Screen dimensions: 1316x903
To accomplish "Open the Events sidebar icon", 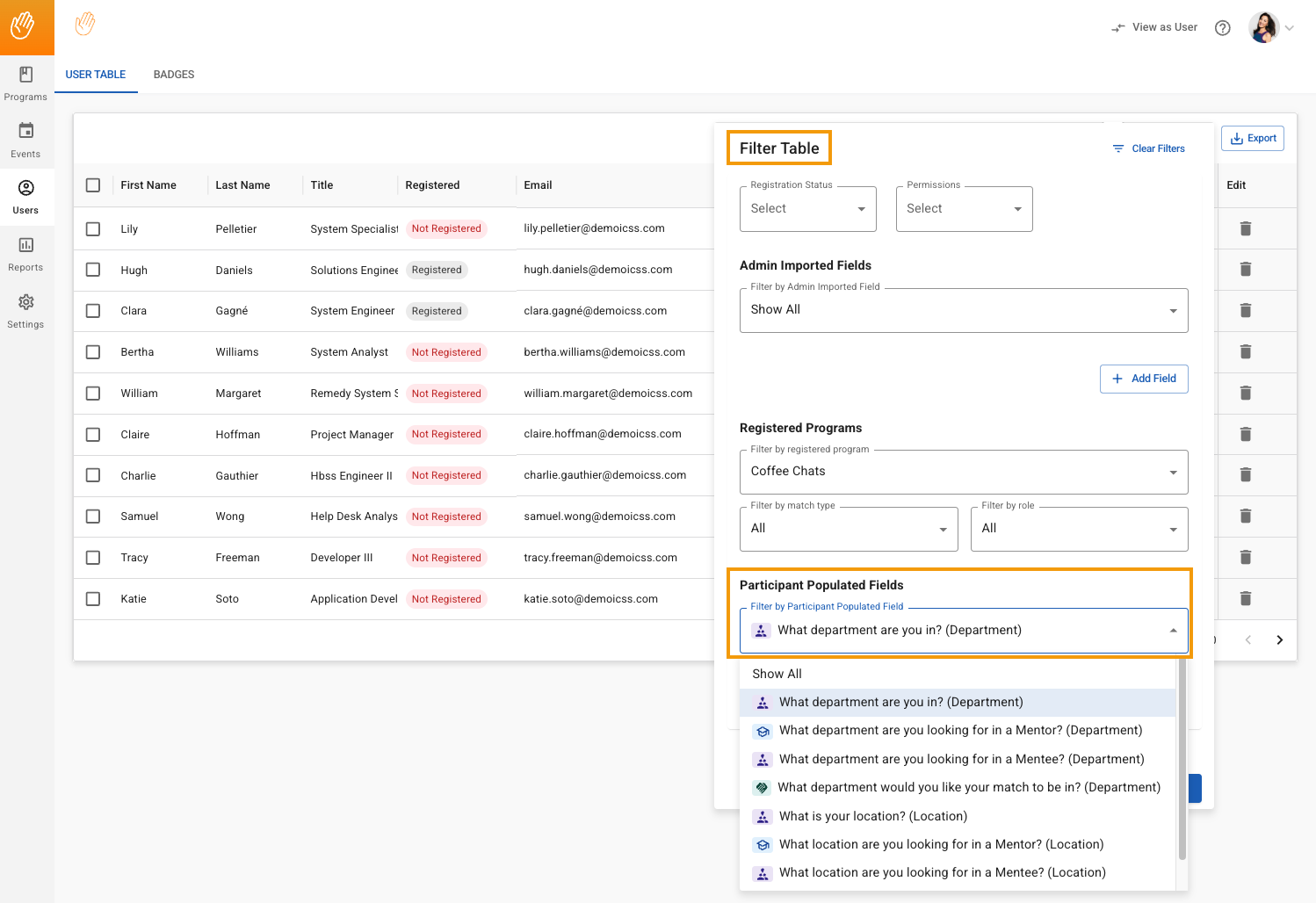I will [x=25, y=140].
